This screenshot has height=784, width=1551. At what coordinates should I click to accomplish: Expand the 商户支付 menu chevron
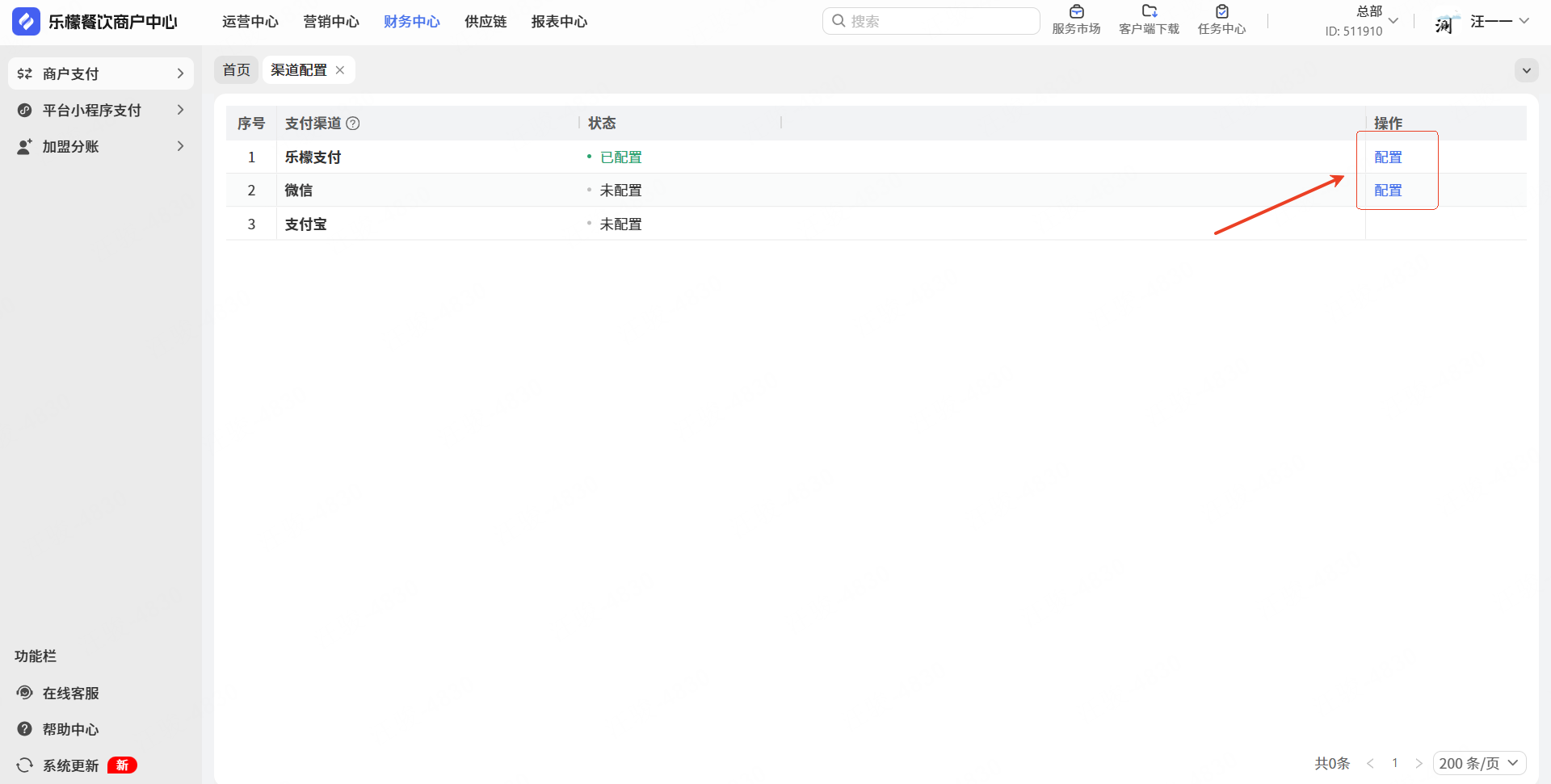[180, 73]
